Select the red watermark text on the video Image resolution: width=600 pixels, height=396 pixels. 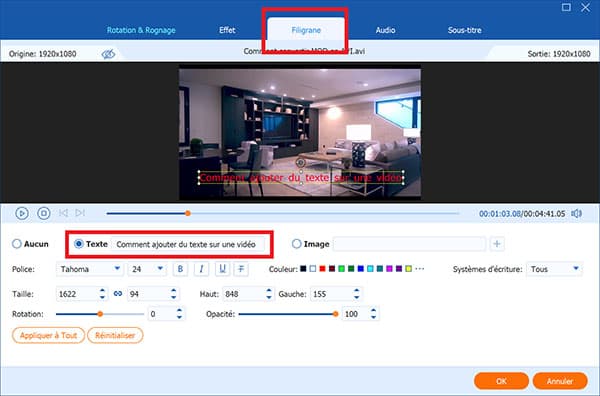(x=301, y=178)
